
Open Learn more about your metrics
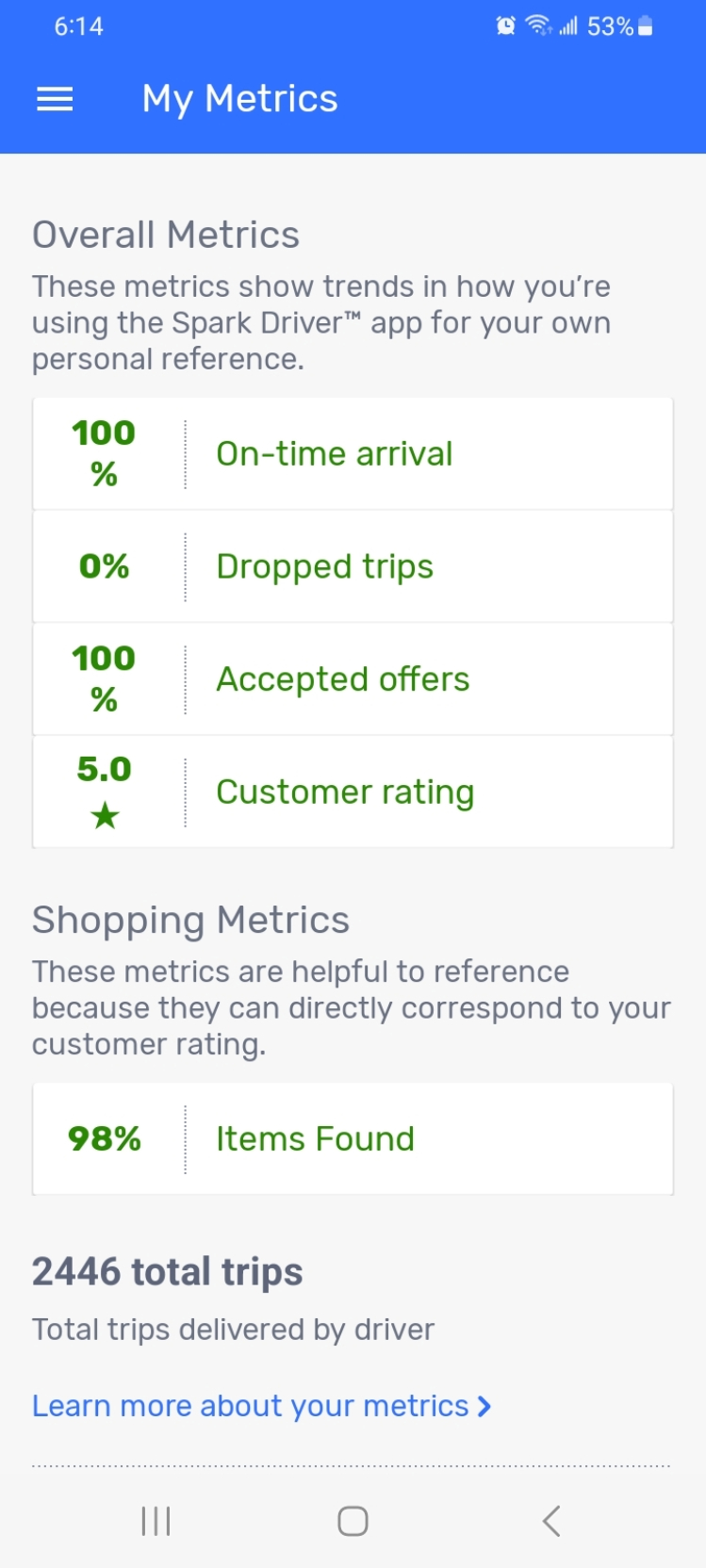[x=251, y=1406]
